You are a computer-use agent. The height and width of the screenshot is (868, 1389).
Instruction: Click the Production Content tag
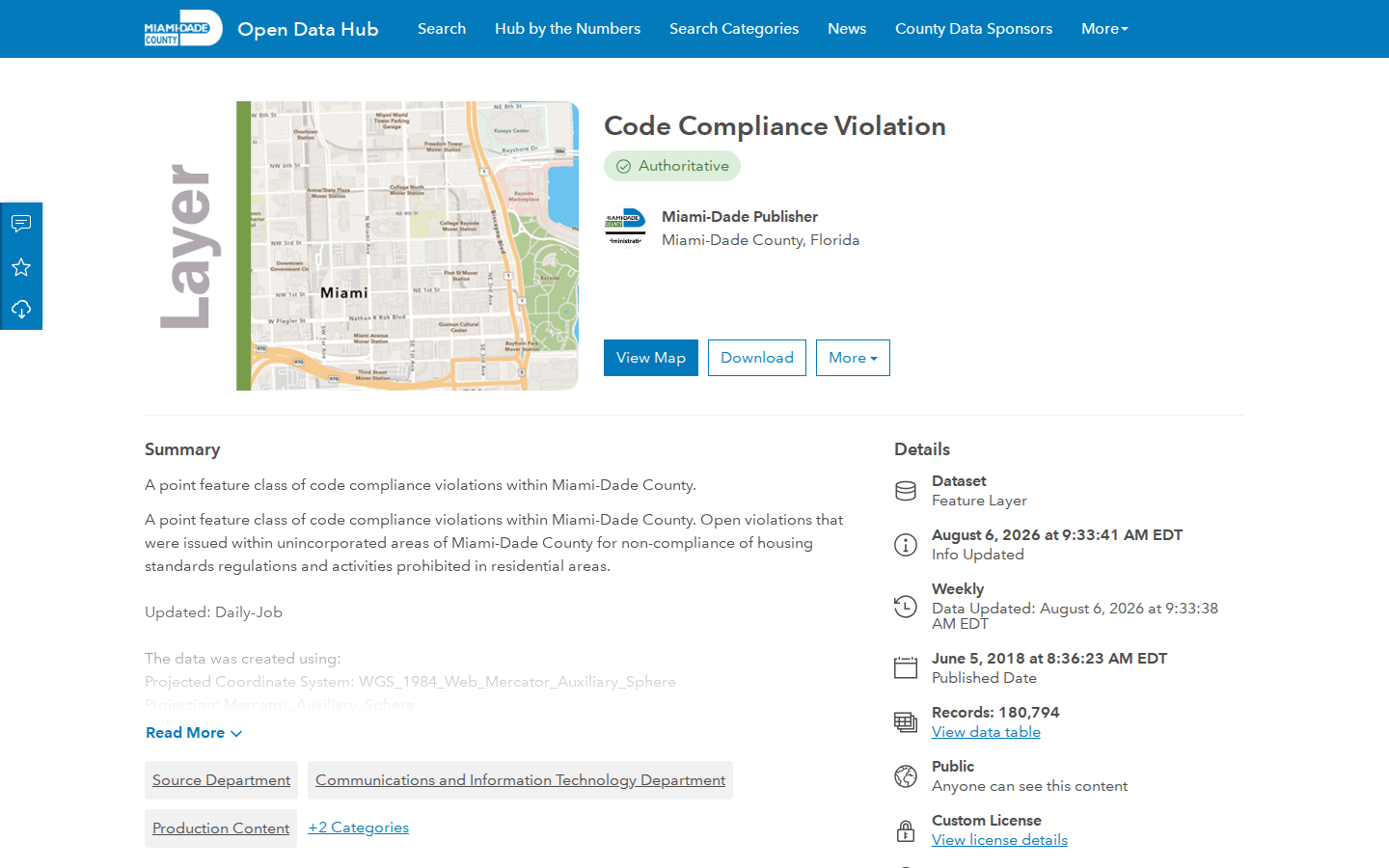pyautogui.click(x=221, y=828)
